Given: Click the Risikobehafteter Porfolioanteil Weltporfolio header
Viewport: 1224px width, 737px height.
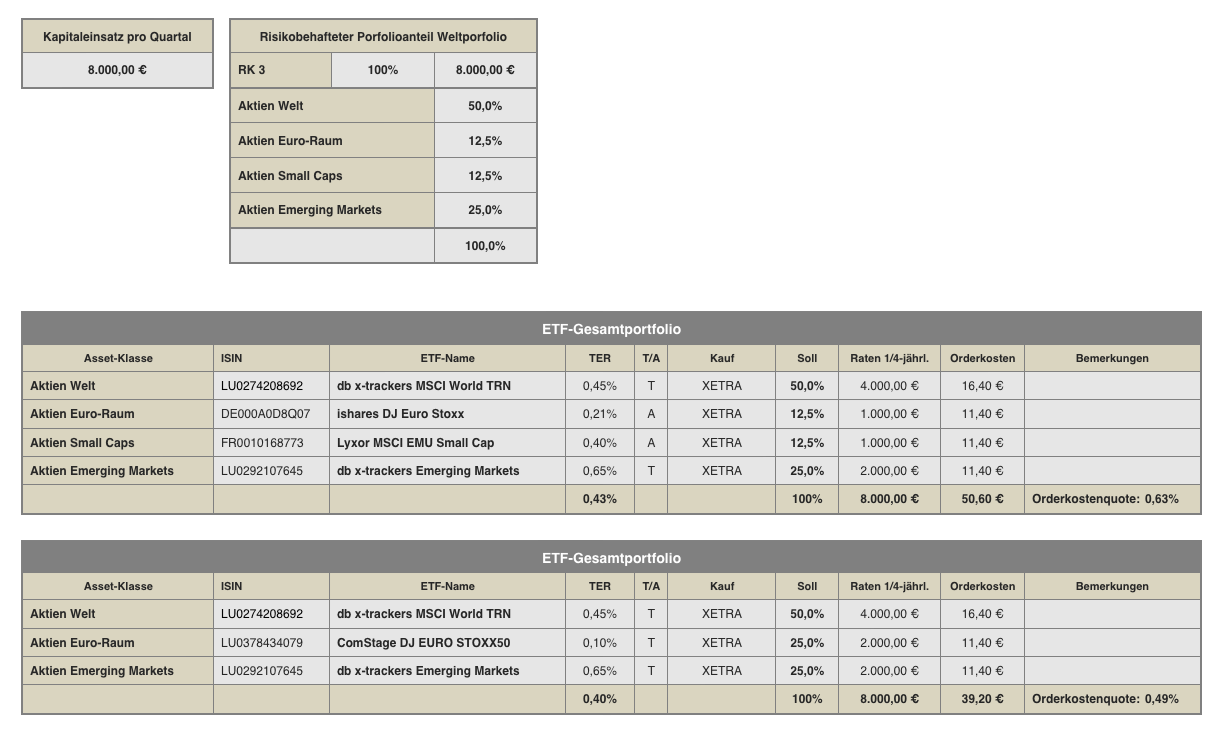Looking at the screenshot, I should (x=383, y=37).
